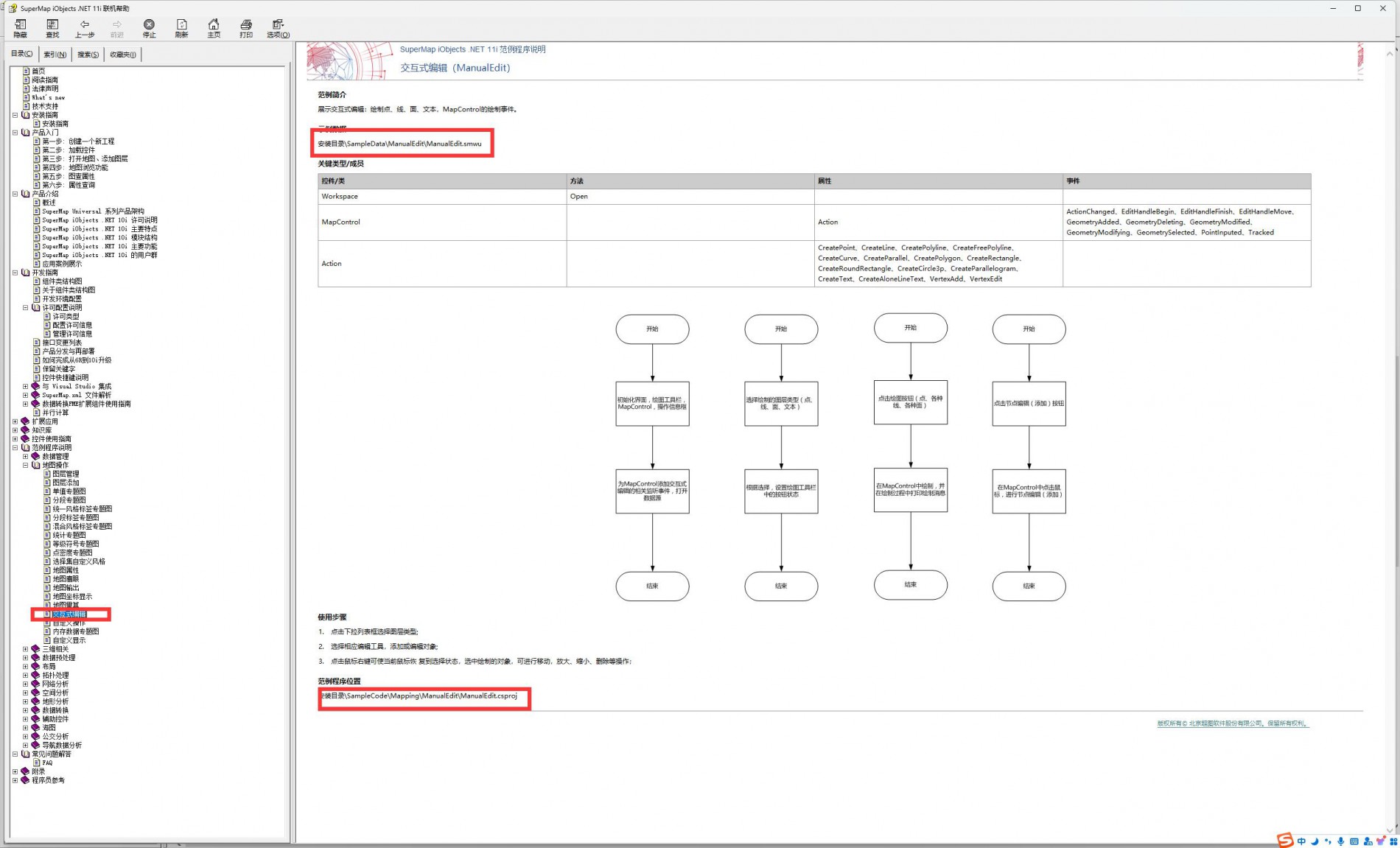The image size is (1400, 848).
Task: Collapse the 地图操作 tree node
Action: tap(25, 466)
